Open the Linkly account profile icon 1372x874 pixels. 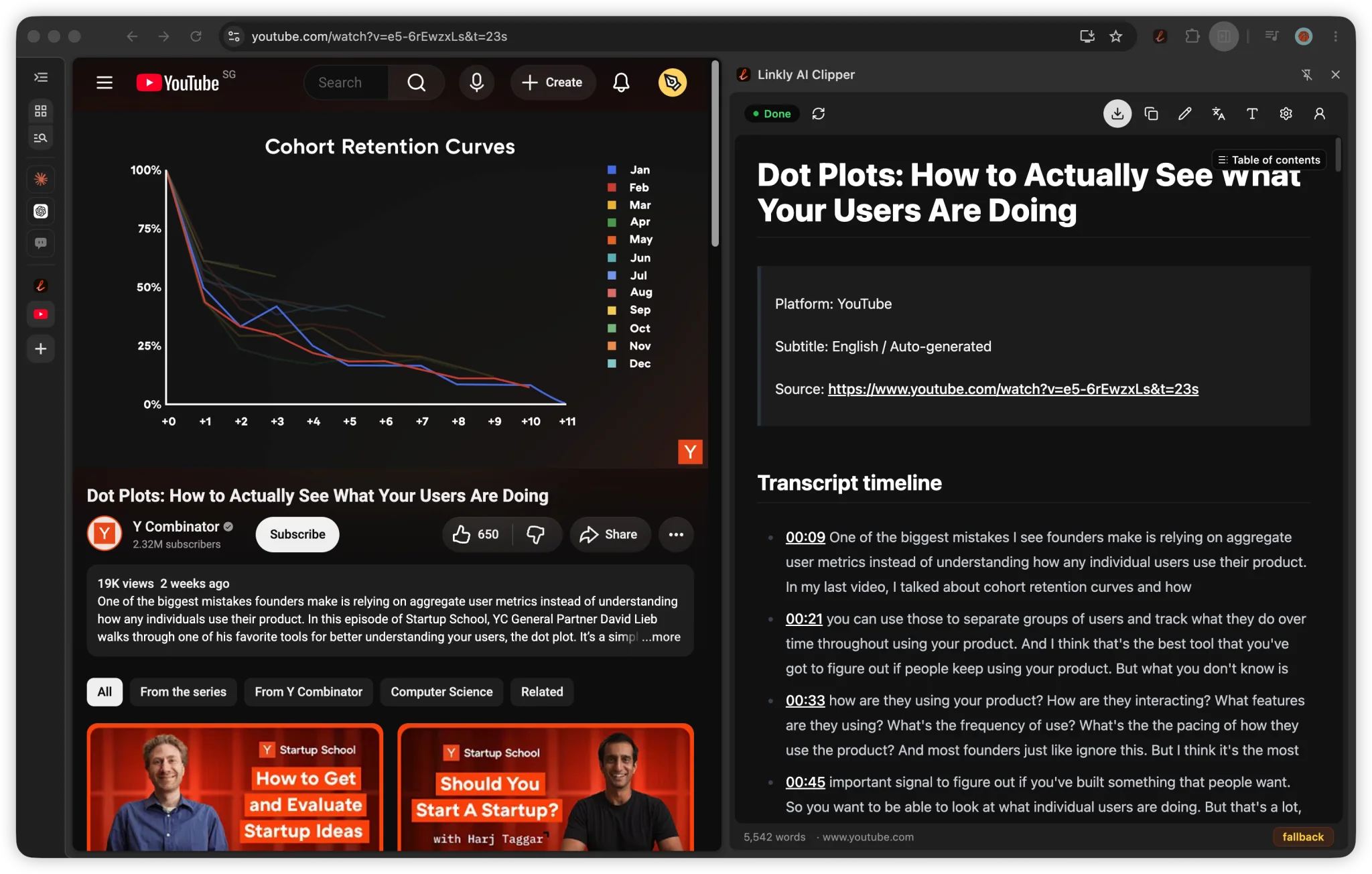click(x=1320, y=114)
